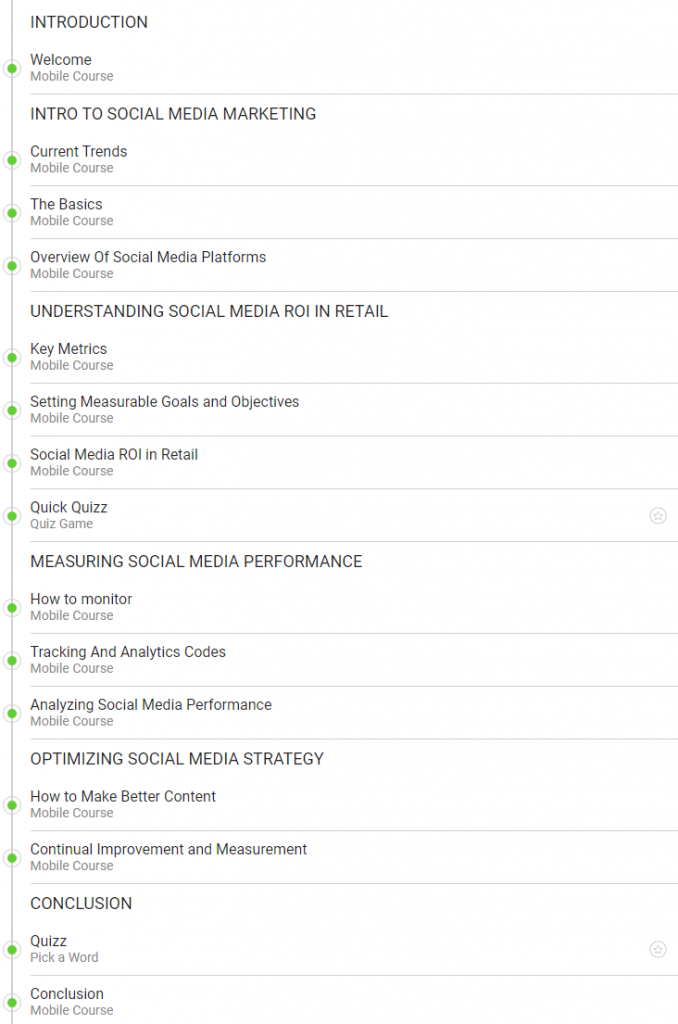
Task: Open Social Media ROI in Retail lesson
Action: [114, 455]
